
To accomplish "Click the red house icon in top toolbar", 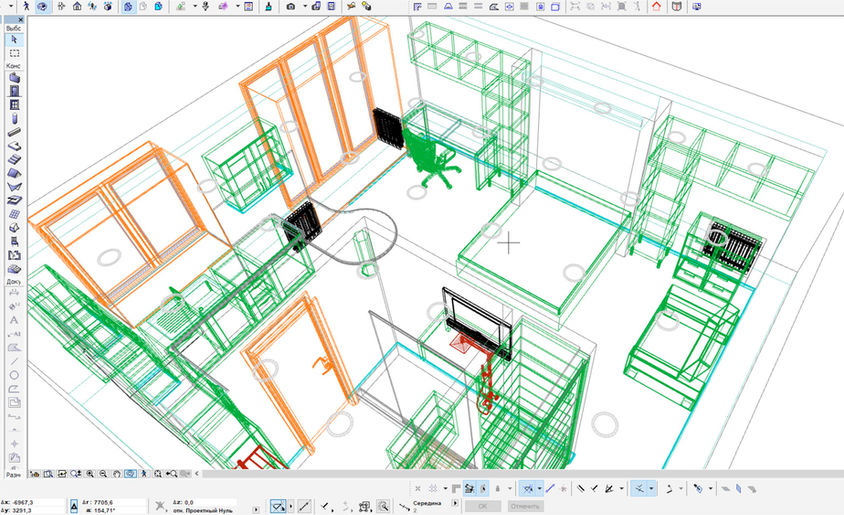I will coord(656,6).
